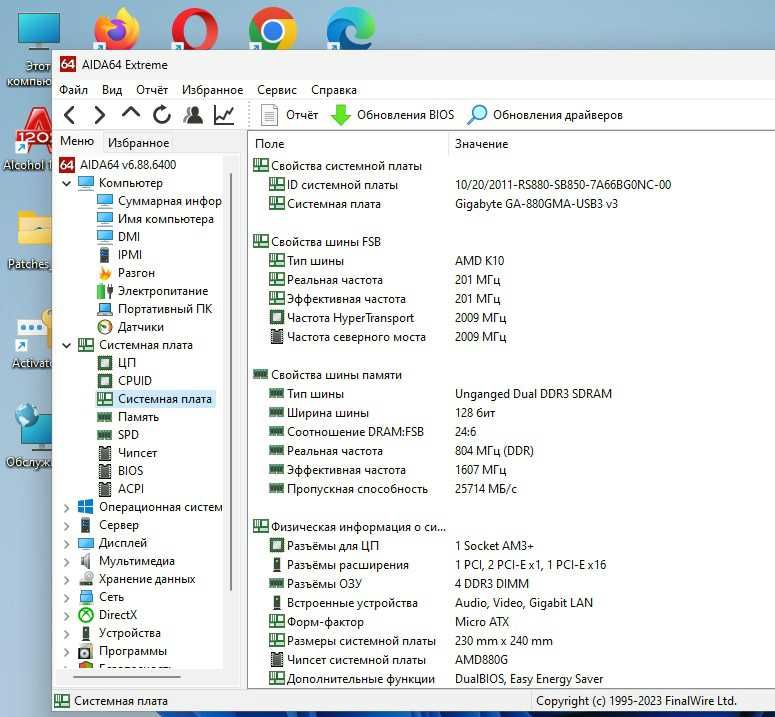
Task: Switch to the Избранное tab in the left panel
Action: point(139,143)
